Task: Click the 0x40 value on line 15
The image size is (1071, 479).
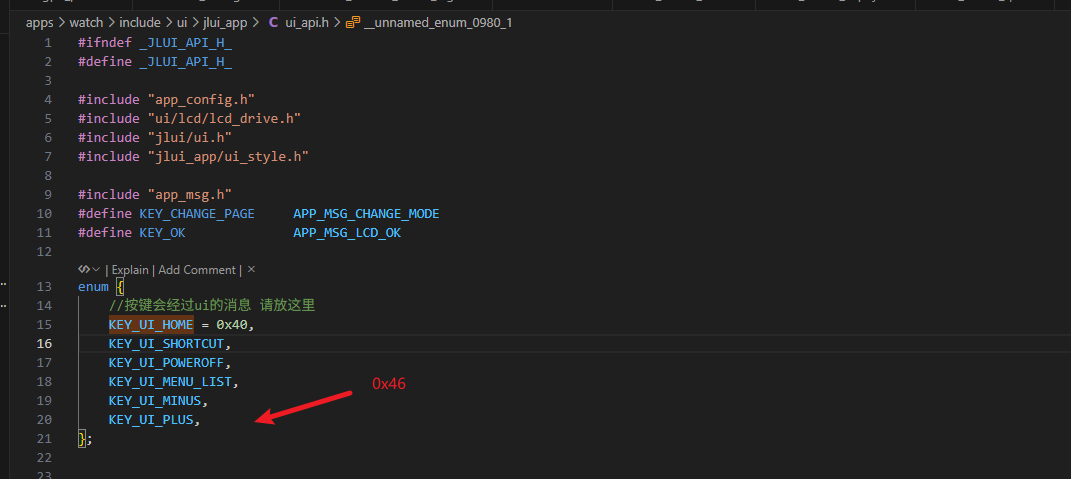Action: coord(232,325)
